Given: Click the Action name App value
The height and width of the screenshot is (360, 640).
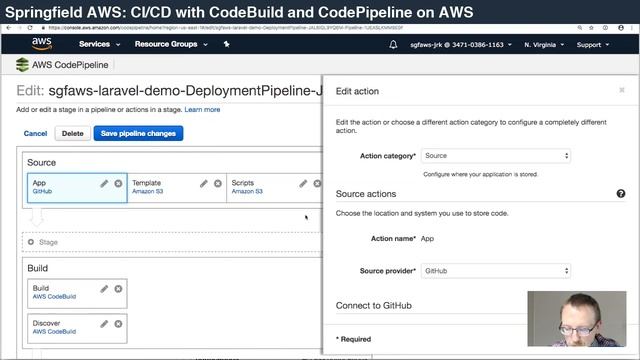Looking at the screenshot, I should tap(427, 238).
